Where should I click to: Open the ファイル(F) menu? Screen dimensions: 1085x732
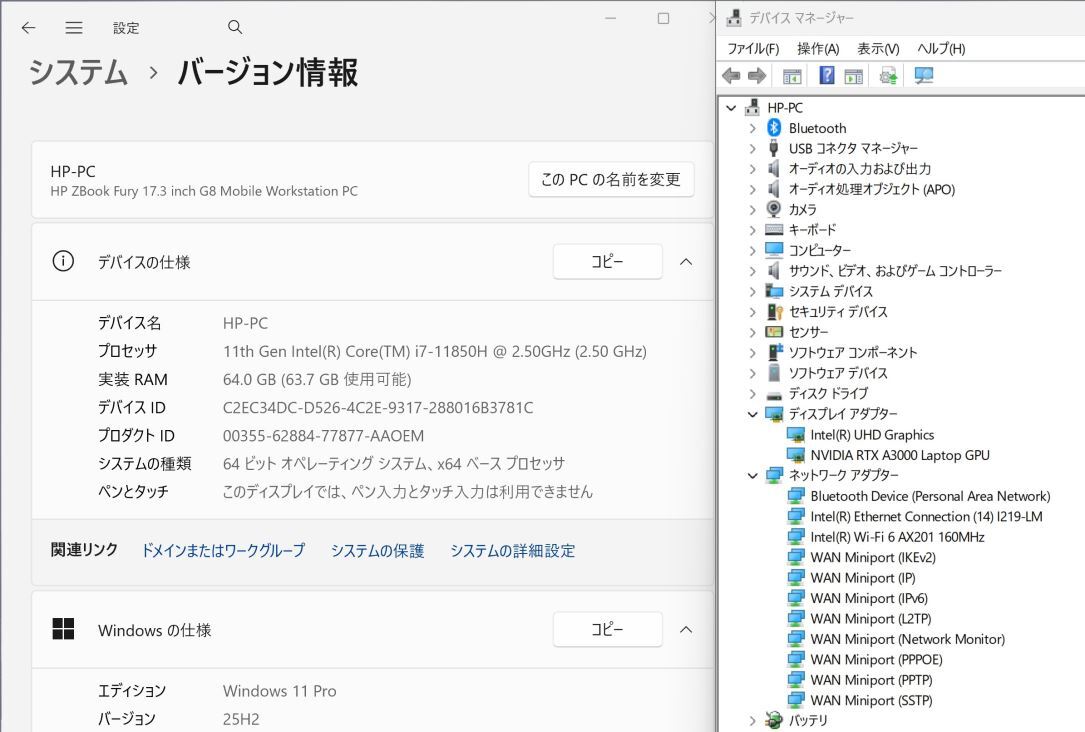[752, 49]
